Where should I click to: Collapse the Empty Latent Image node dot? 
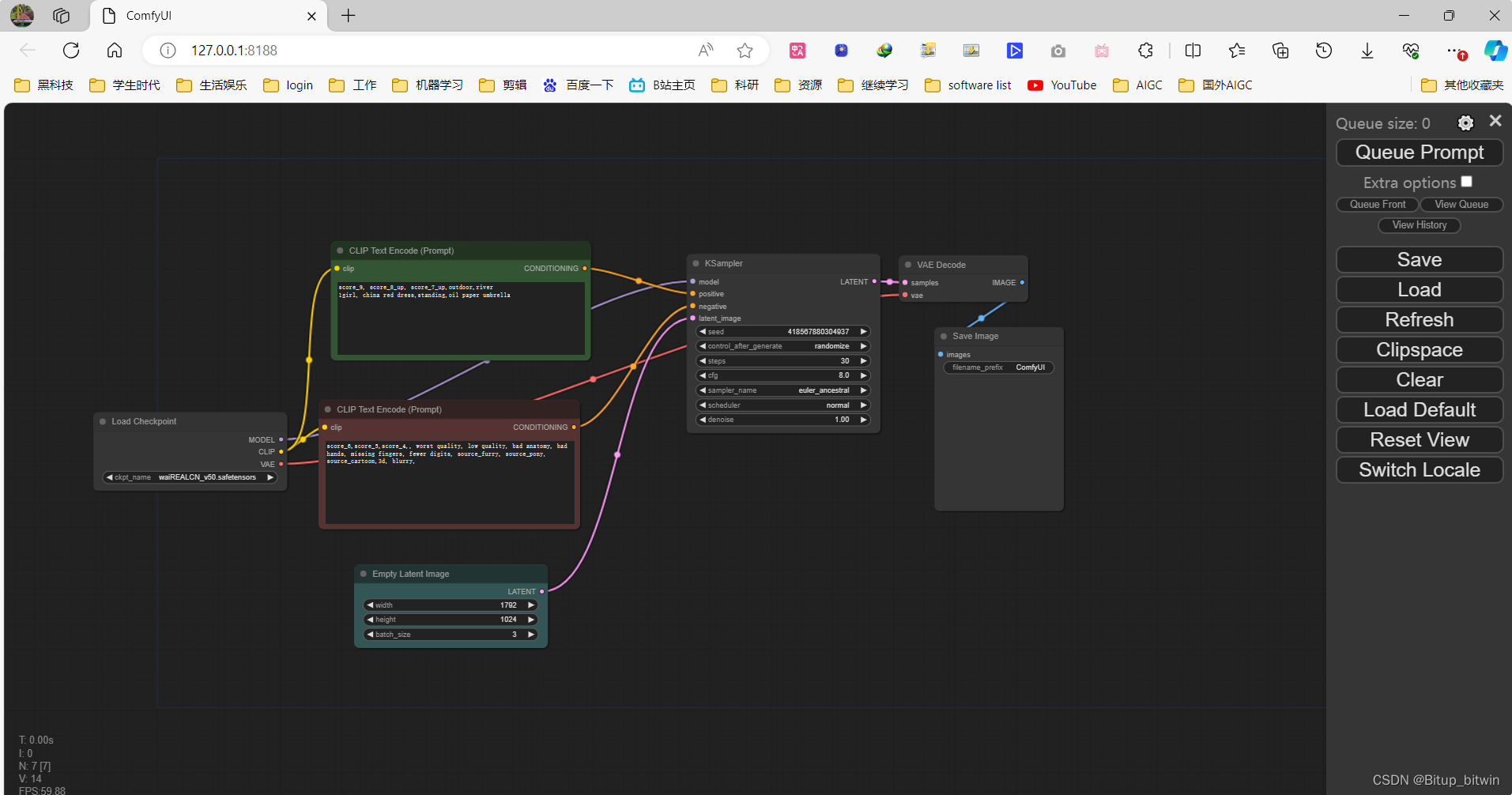coord(364,574)
